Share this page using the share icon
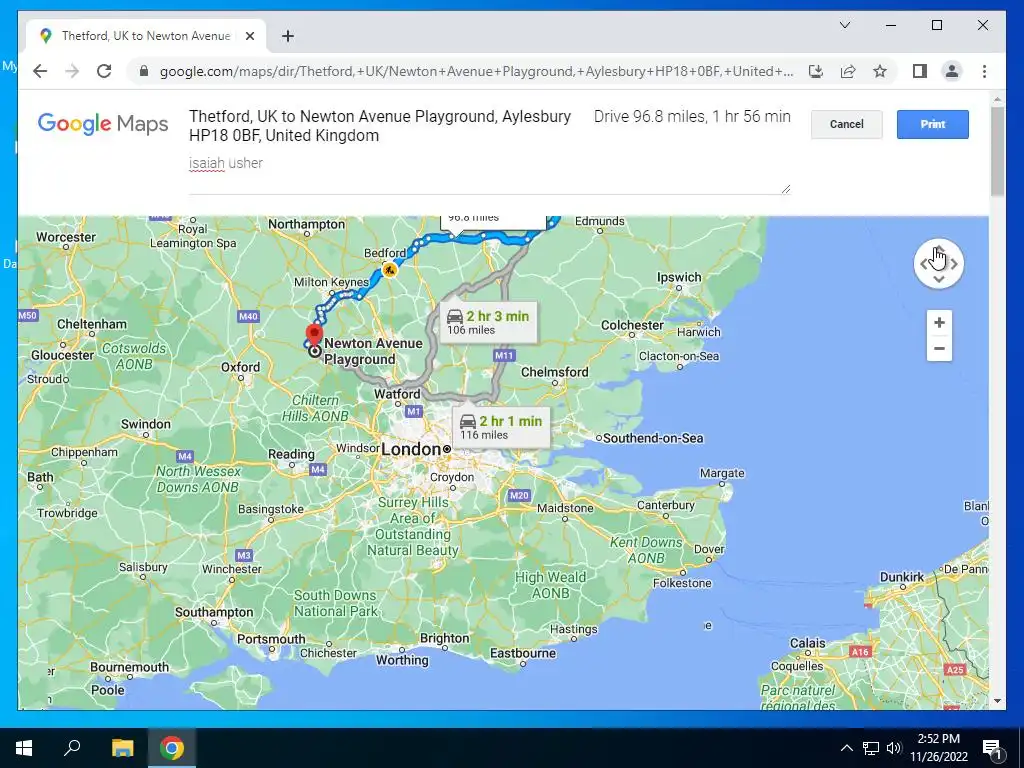The width and height of the screenshot is (1024, 768). click(x=848, y=71)
